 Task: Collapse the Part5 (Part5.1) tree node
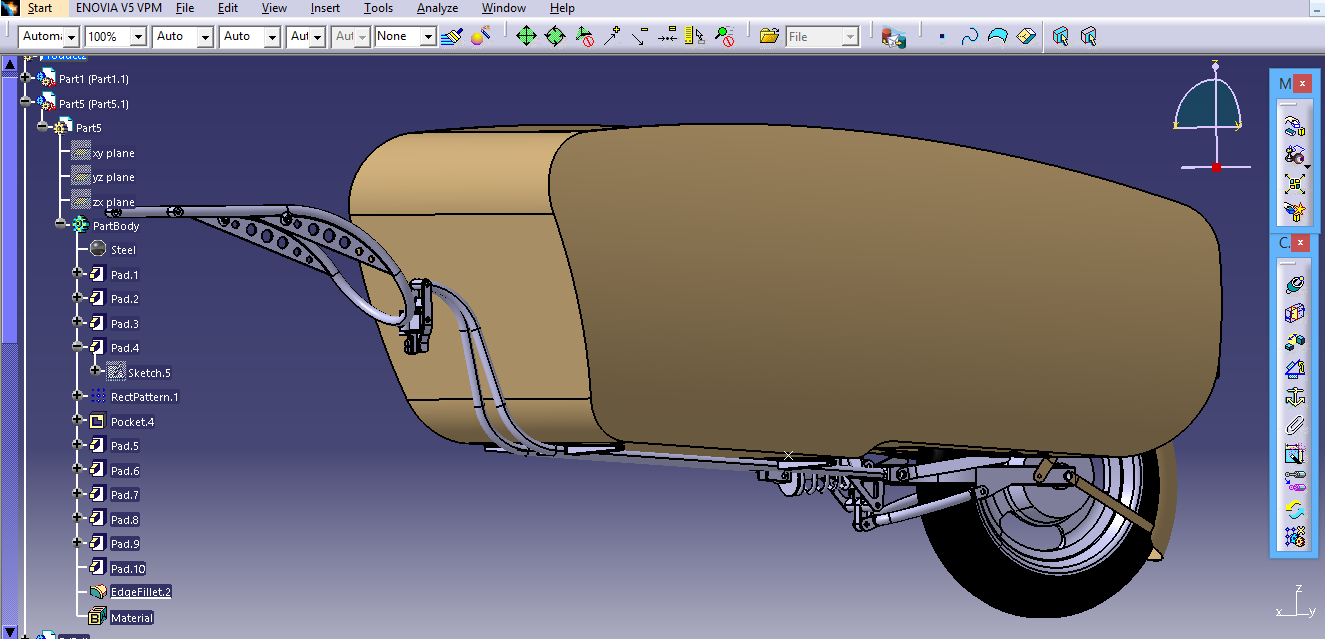coord(26,102)
